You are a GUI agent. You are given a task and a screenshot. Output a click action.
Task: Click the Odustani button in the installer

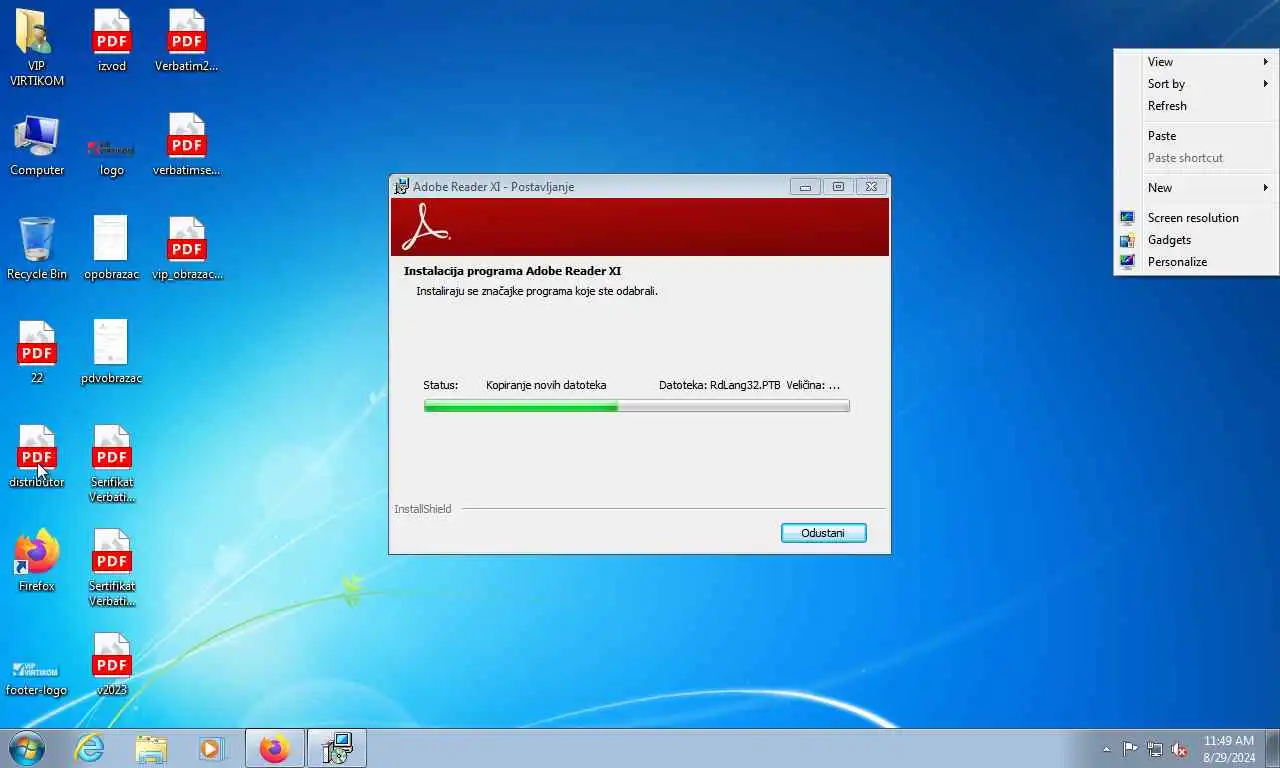coord(823,533)
